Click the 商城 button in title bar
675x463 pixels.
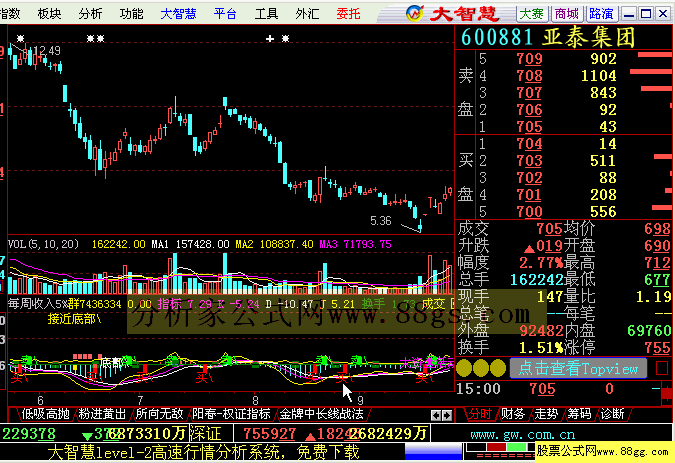click(x=567, y=14)
